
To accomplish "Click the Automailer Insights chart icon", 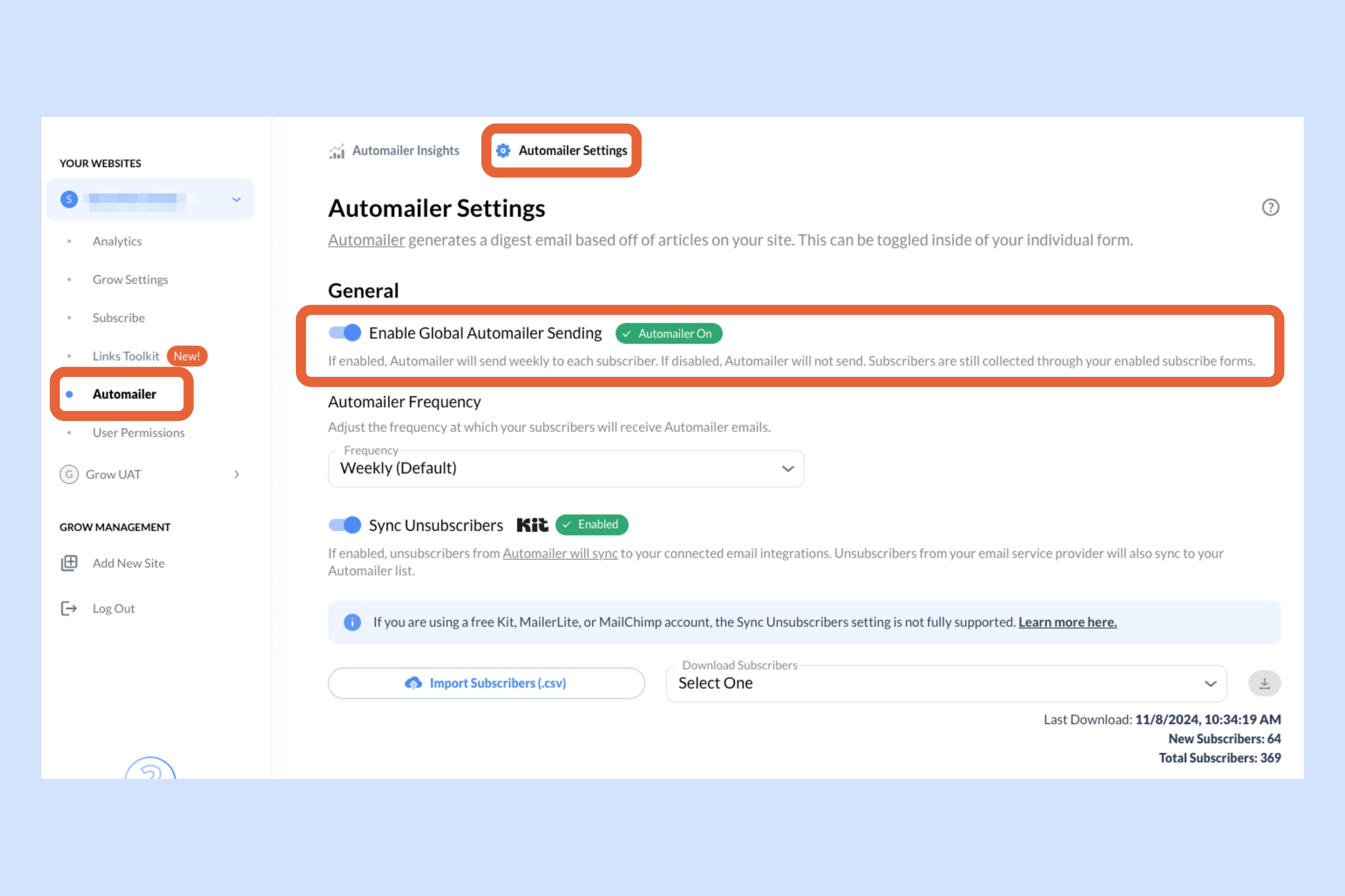I will (x=337, y=151).
